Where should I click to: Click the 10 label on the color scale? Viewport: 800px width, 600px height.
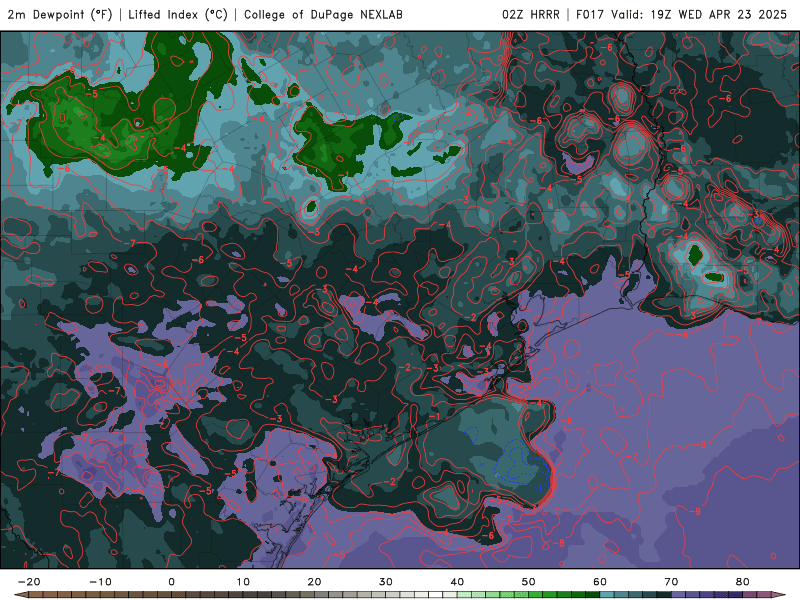243,582
